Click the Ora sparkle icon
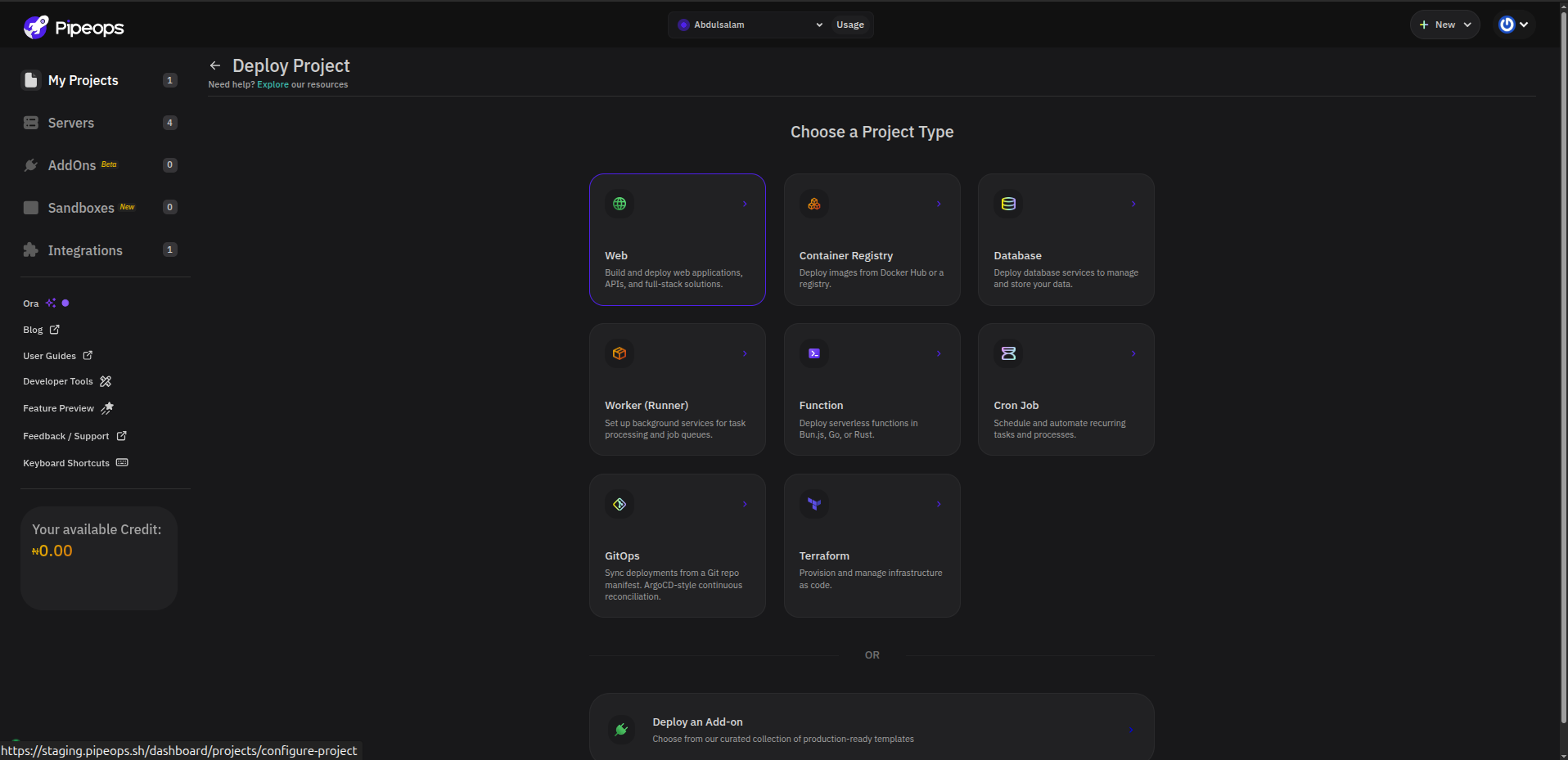This screenshot has height=760, width=1568. pyautogui.click(x=51, y=303)
